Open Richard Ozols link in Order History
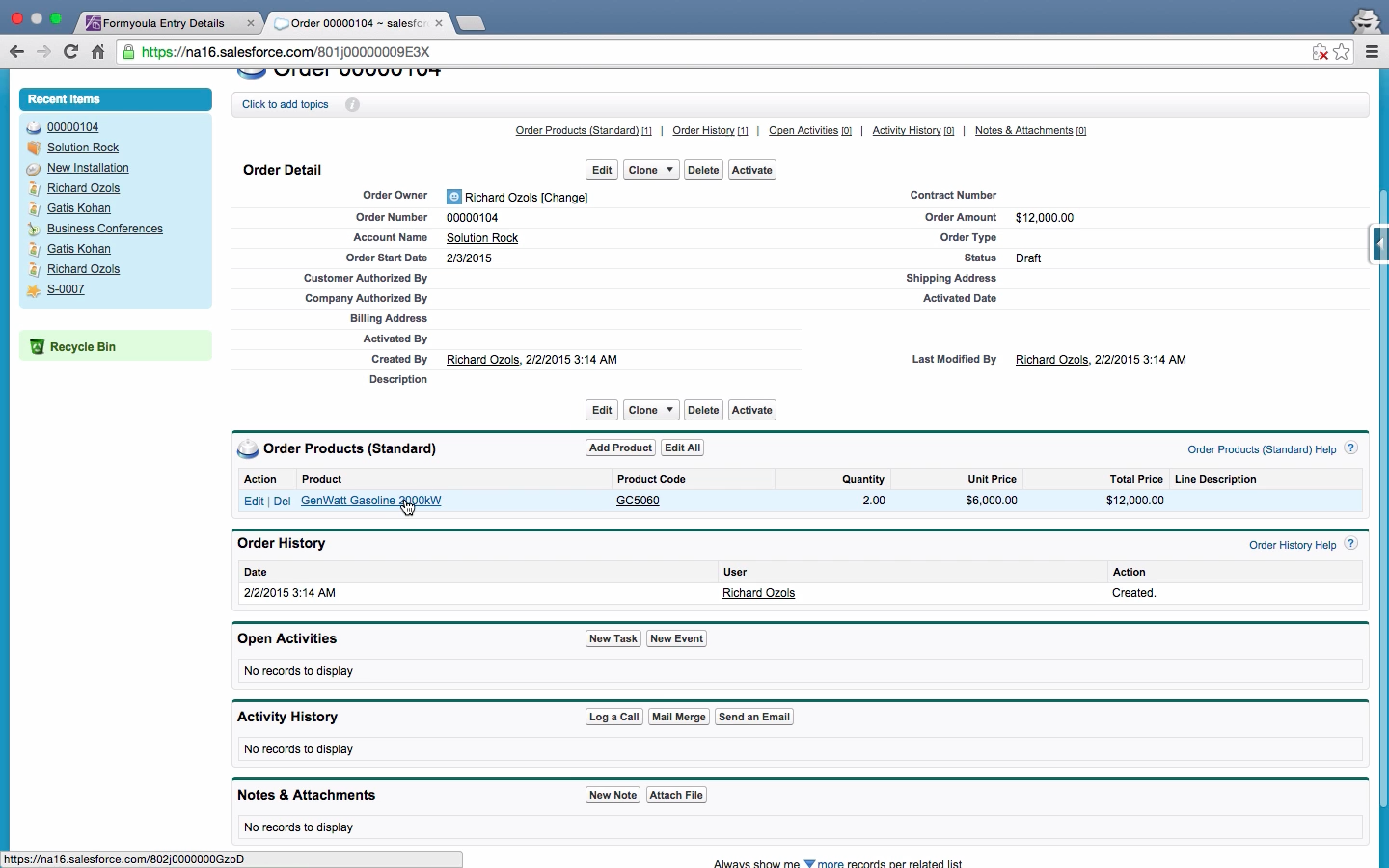The image size is (1389, 868). click(x=758, y=593)
